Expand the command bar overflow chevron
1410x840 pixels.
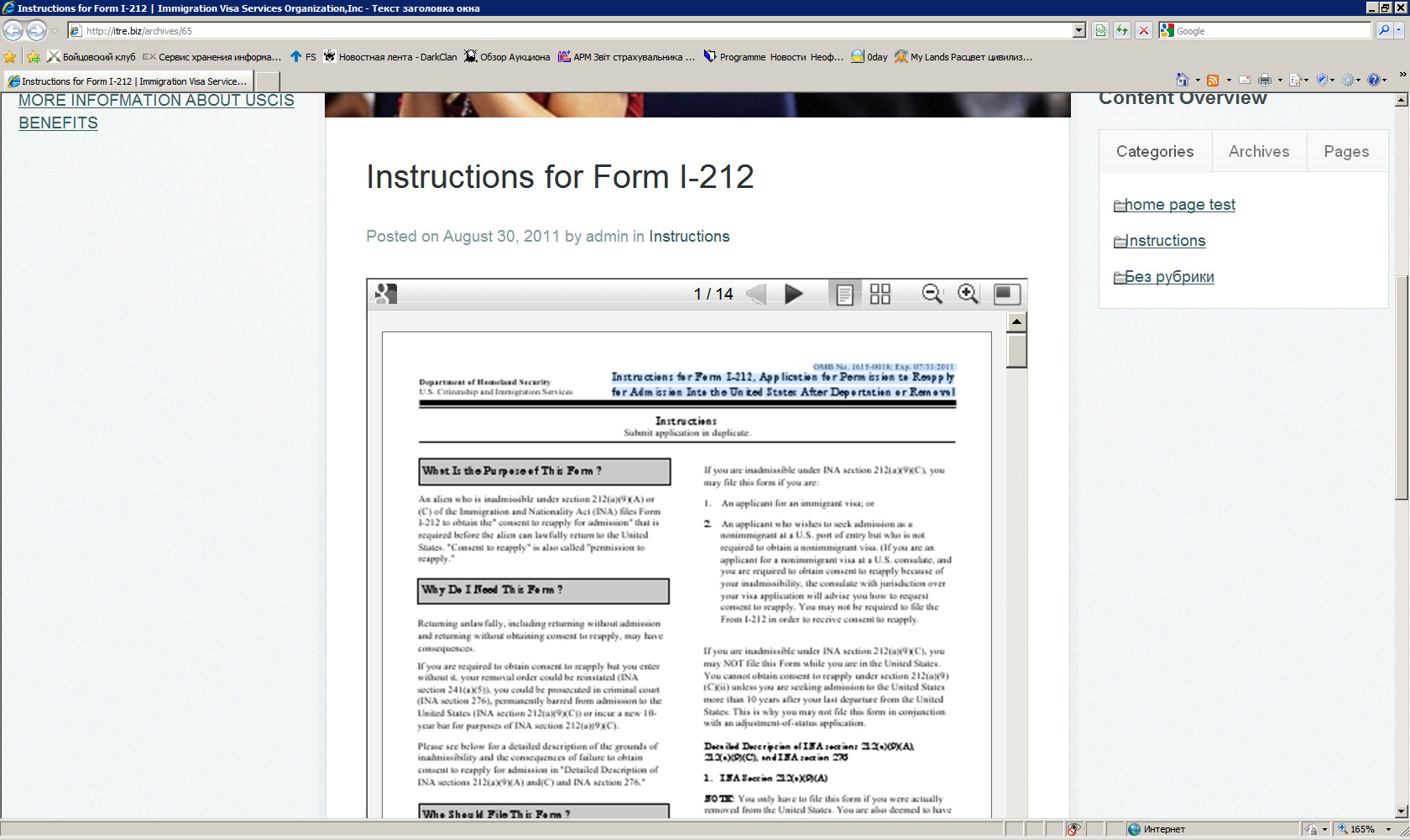pos(1402,75)
